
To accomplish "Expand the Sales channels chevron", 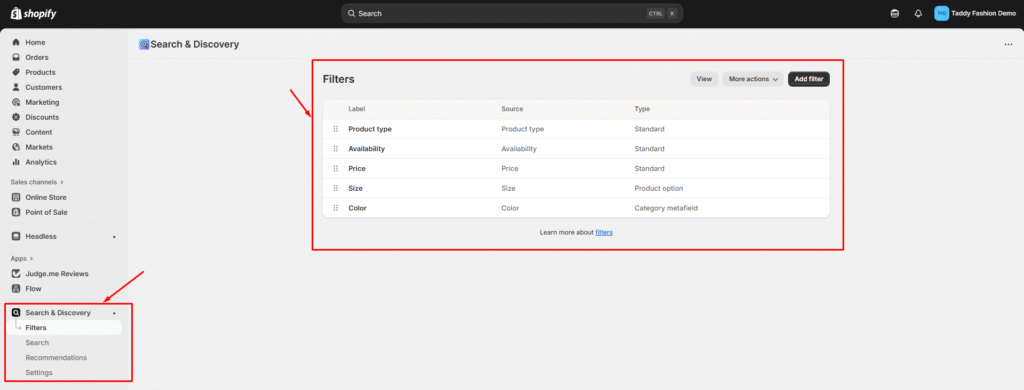I will click(x=62, y=182).
